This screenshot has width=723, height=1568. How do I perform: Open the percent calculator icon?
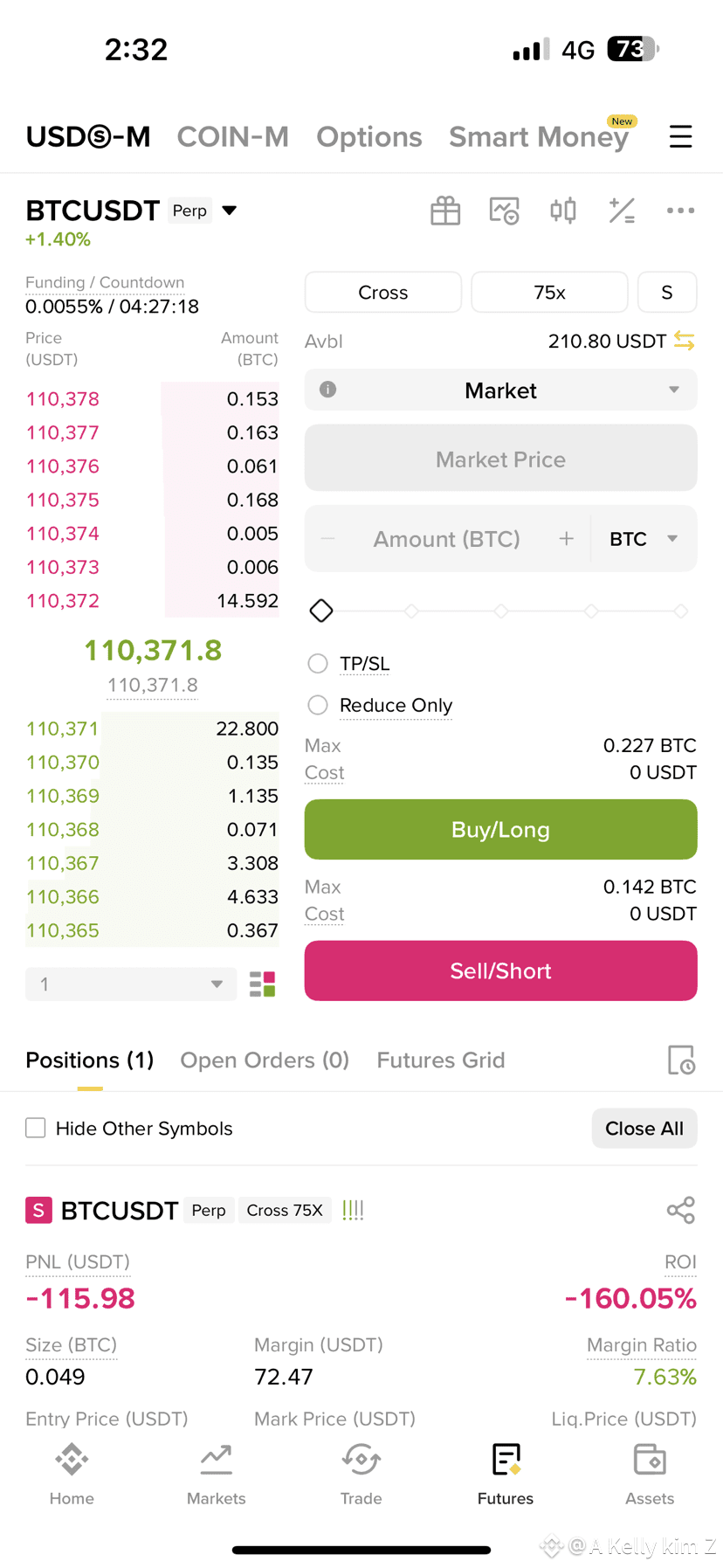622,211
